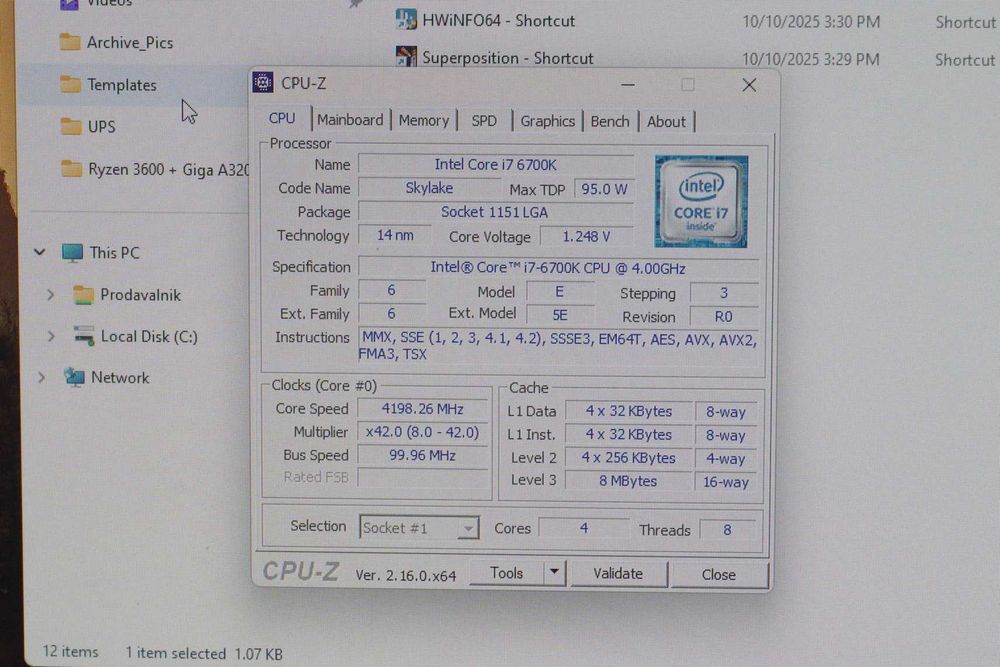
Task: Open the CPU-Z title bar app icon
Action: [263, 82]
